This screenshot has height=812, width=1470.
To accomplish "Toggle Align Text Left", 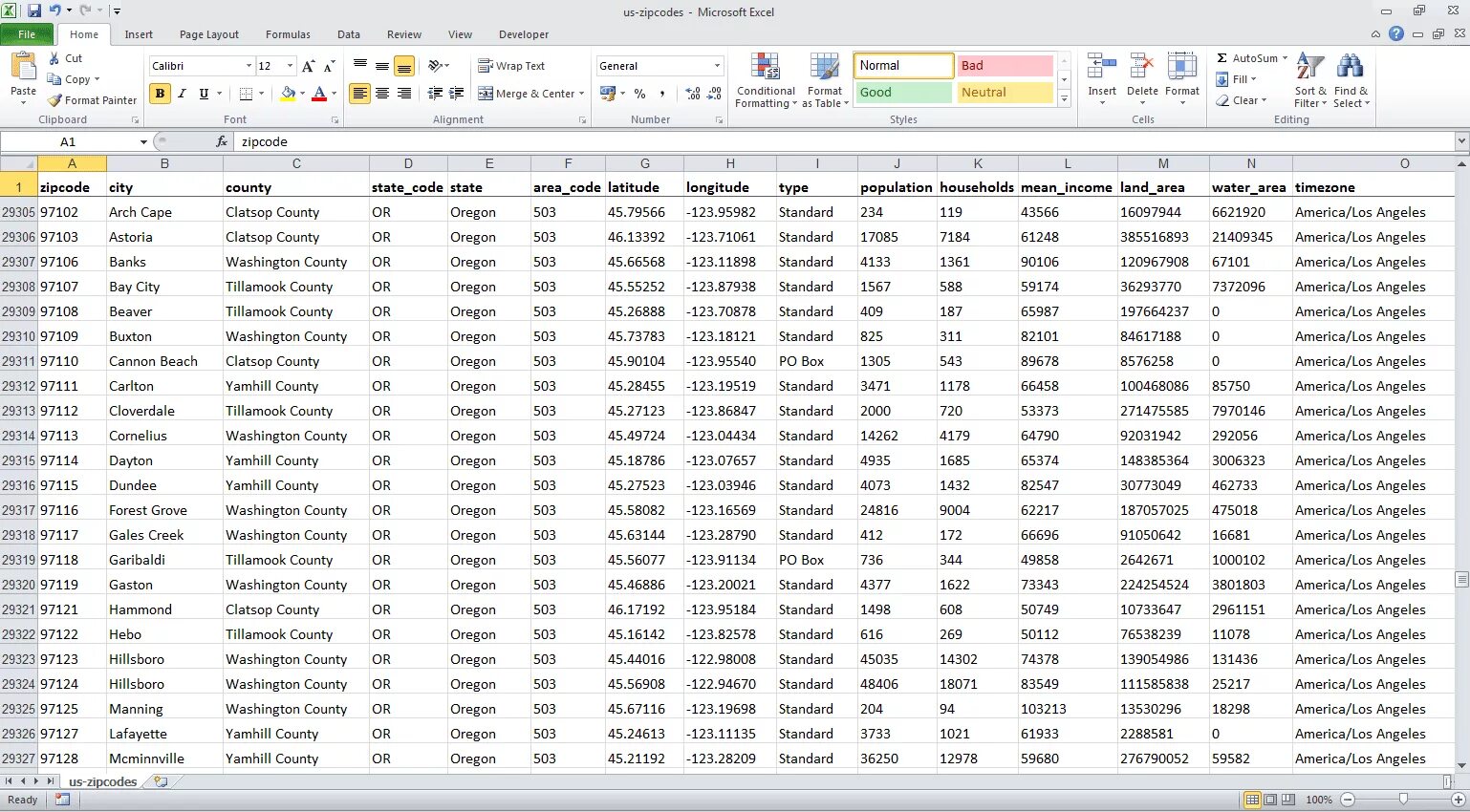I will [x=360, y=94].
